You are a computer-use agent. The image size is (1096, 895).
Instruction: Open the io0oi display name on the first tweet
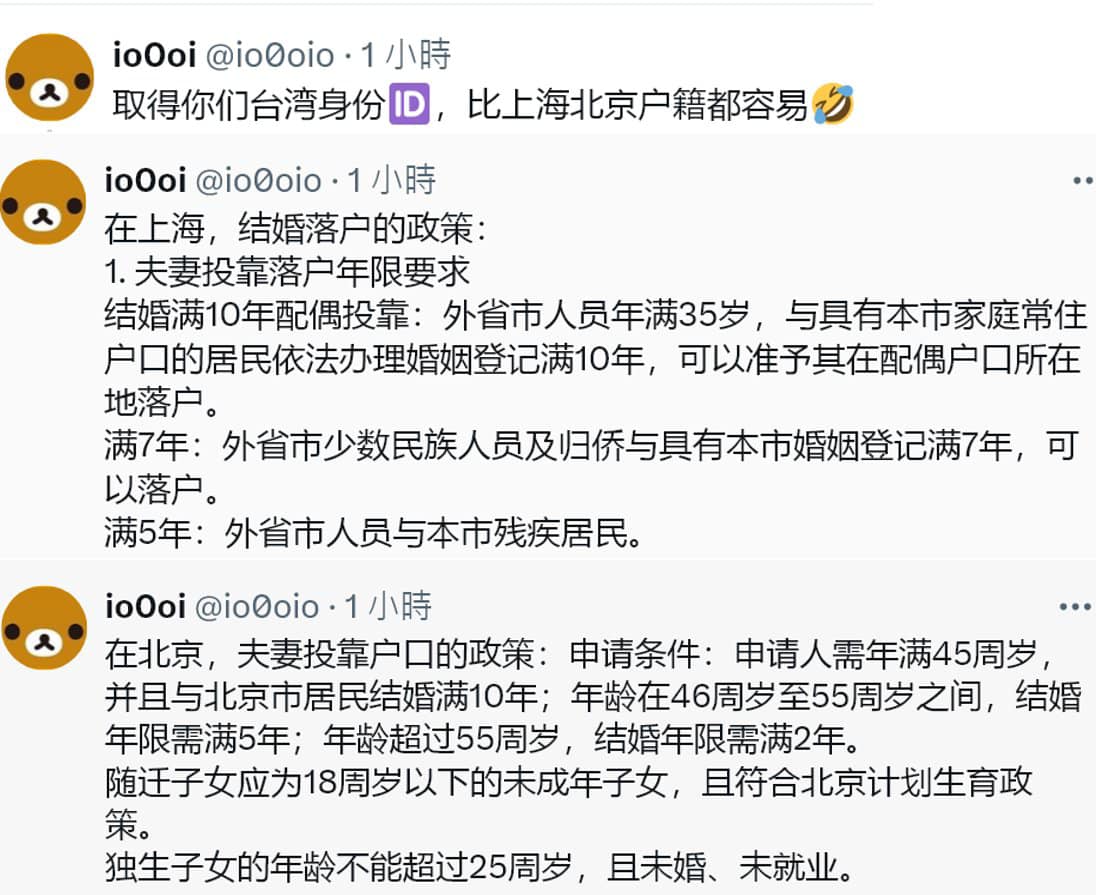(154, 55)
